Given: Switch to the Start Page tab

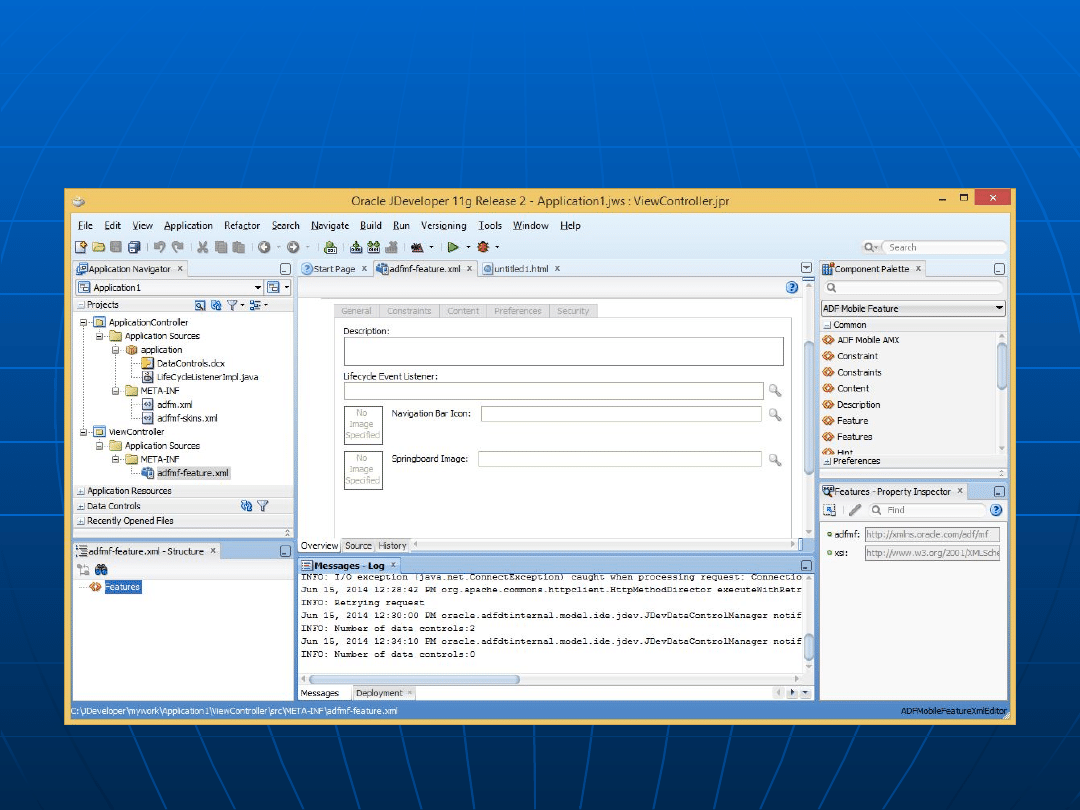Looking at the screenshot, I should coord(335,269).
